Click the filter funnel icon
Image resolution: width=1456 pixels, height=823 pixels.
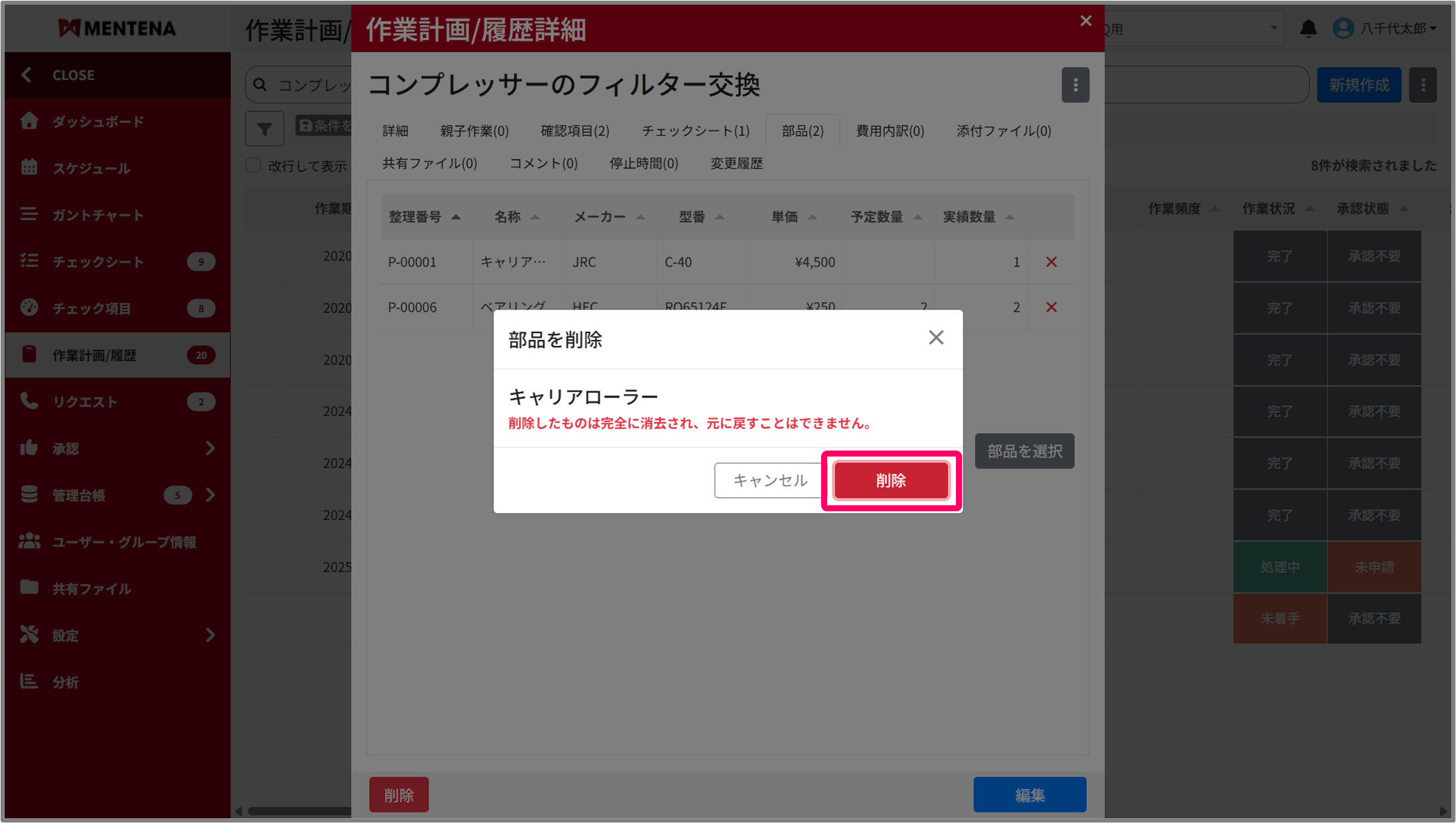(x=264, y=128)
